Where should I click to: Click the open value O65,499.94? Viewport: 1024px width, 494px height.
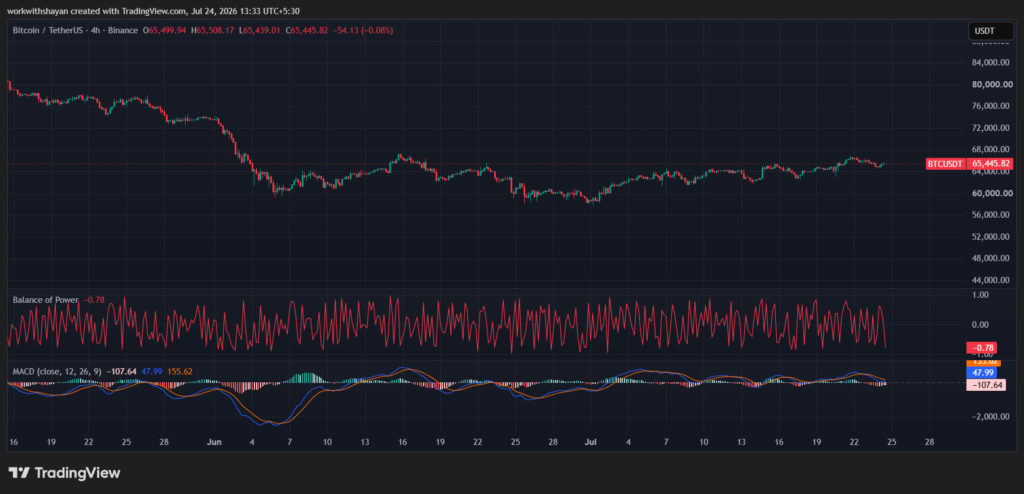tap(165, 30)
